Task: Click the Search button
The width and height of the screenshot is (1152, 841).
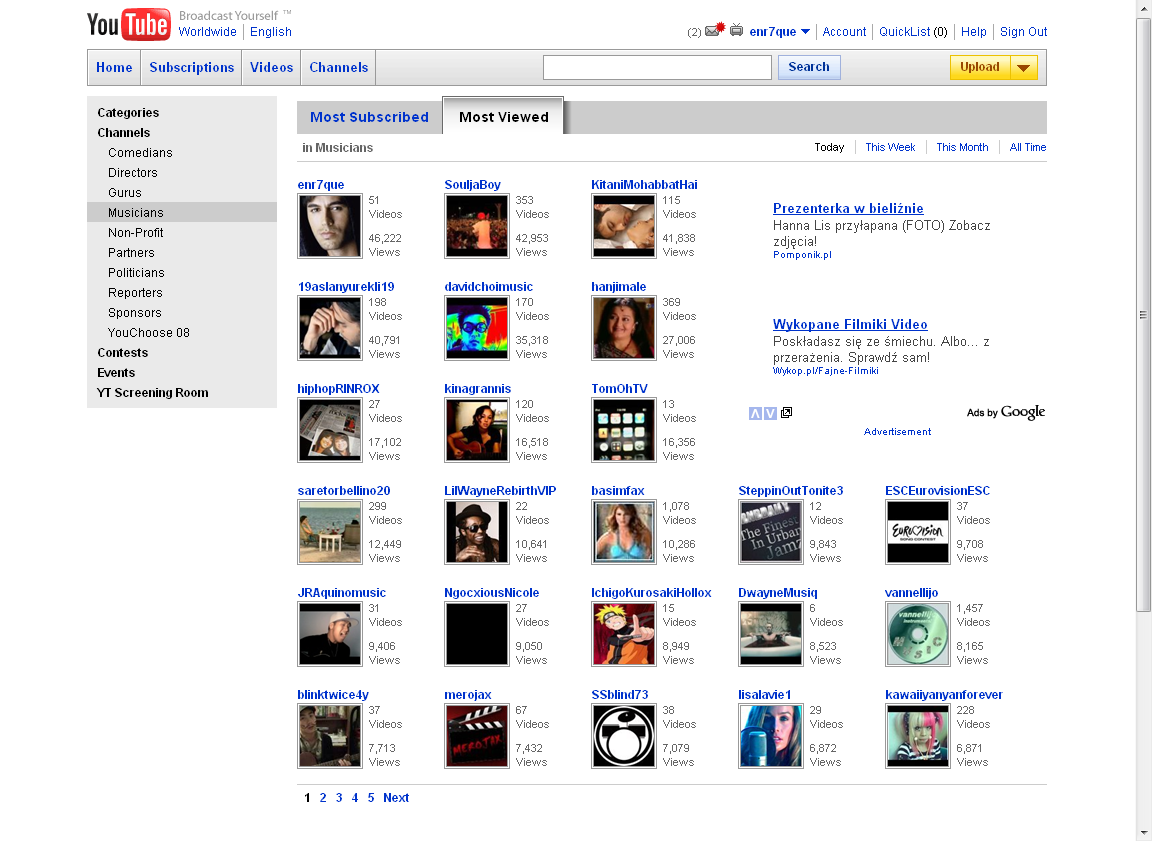Action: (x=809, y=67)
